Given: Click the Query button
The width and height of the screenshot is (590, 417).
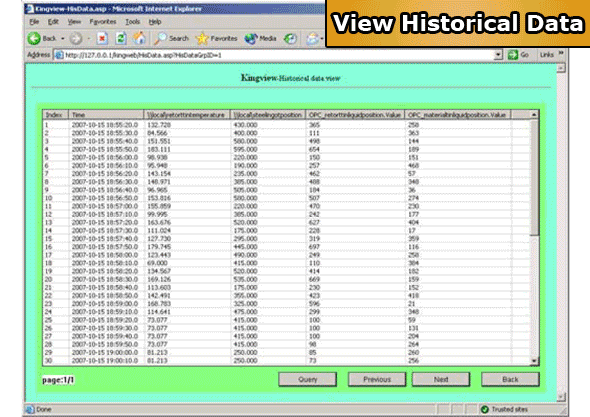Looking at the screenshot, I should [x=307, y=379].
